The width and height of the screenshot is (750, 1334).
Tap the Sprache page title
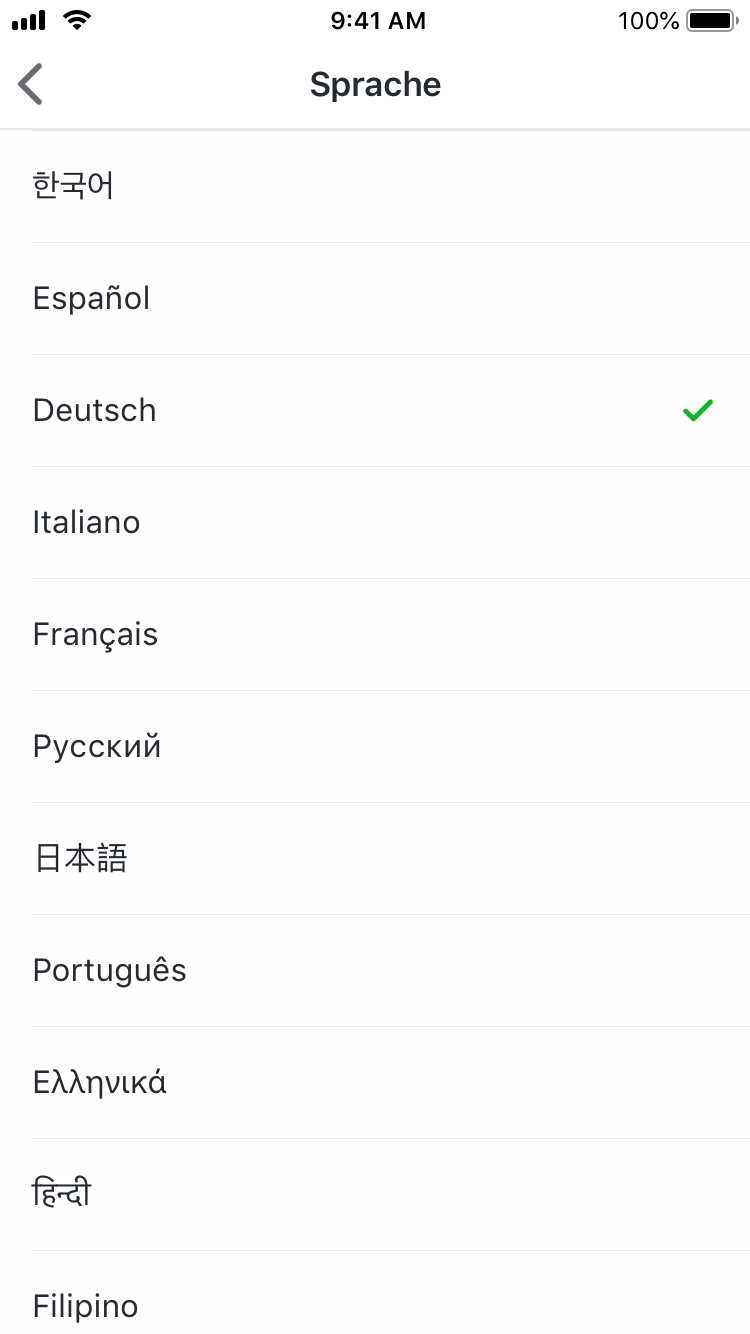(375, 84)
